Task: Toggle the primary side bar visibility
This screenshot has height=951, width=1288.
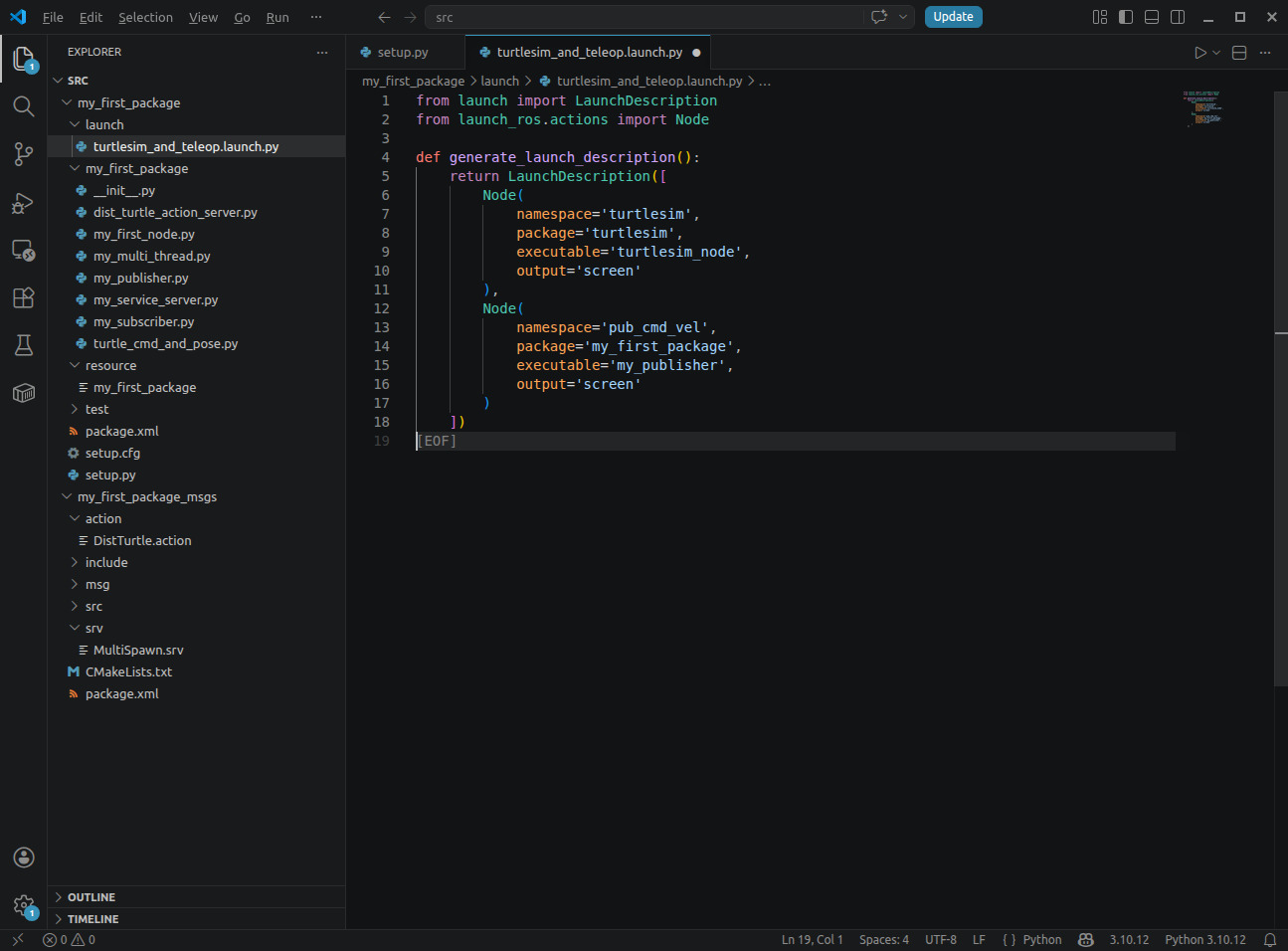Action: pos(1126,17)
